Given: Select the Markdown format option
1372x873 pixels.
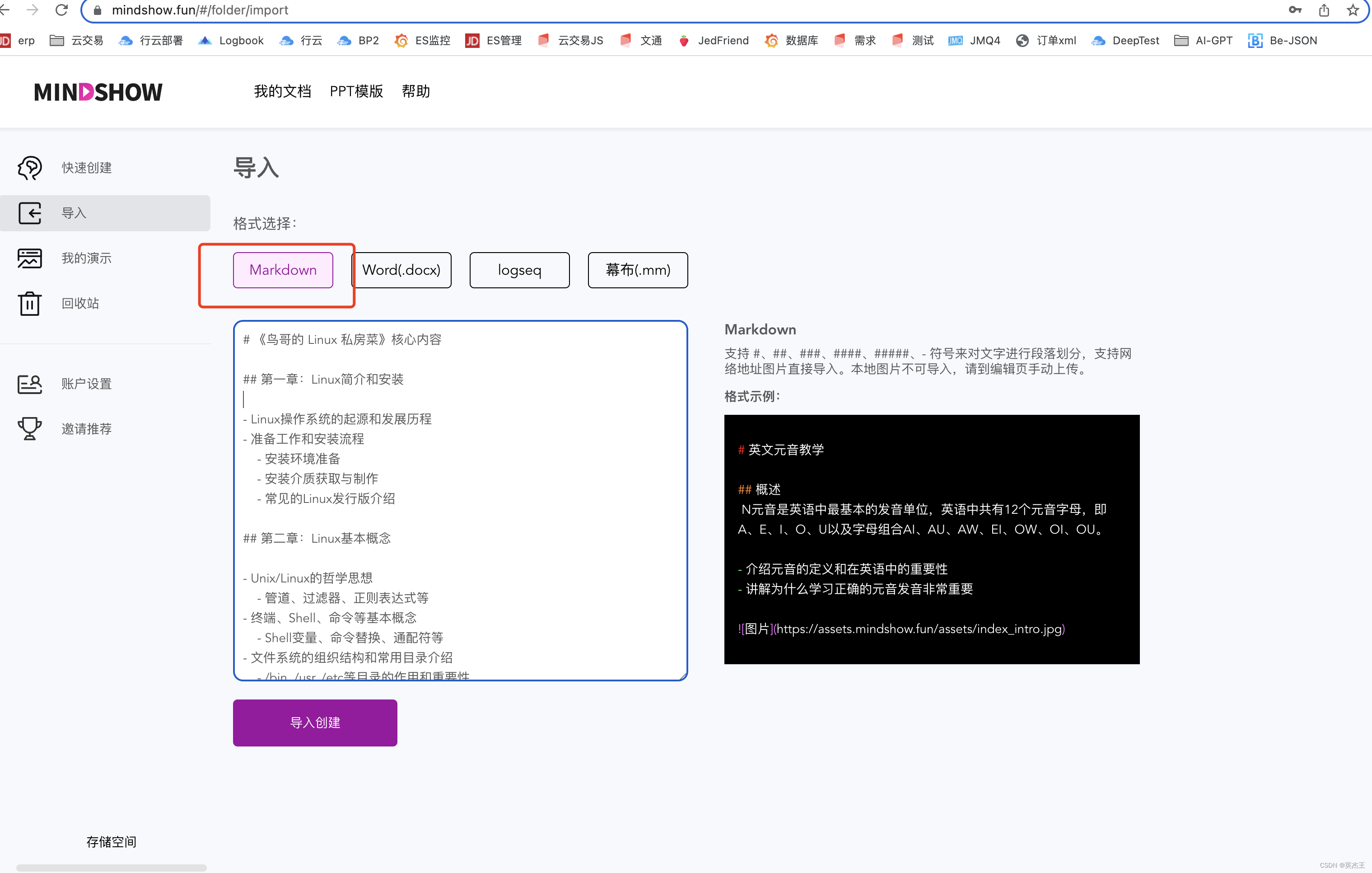Looking at the screenshot, I should [283, 270].
